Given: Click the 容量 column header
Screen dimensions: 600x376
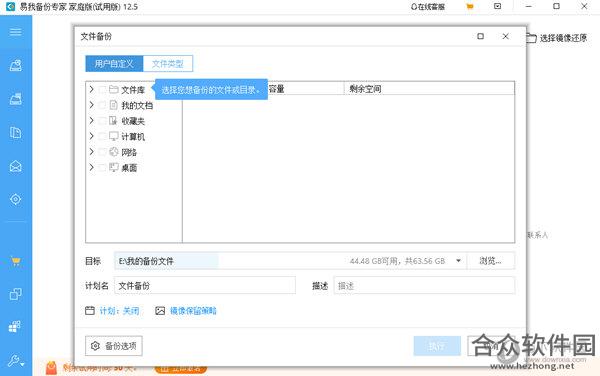Looking at the screenshot, I should [x=276, y=89].
